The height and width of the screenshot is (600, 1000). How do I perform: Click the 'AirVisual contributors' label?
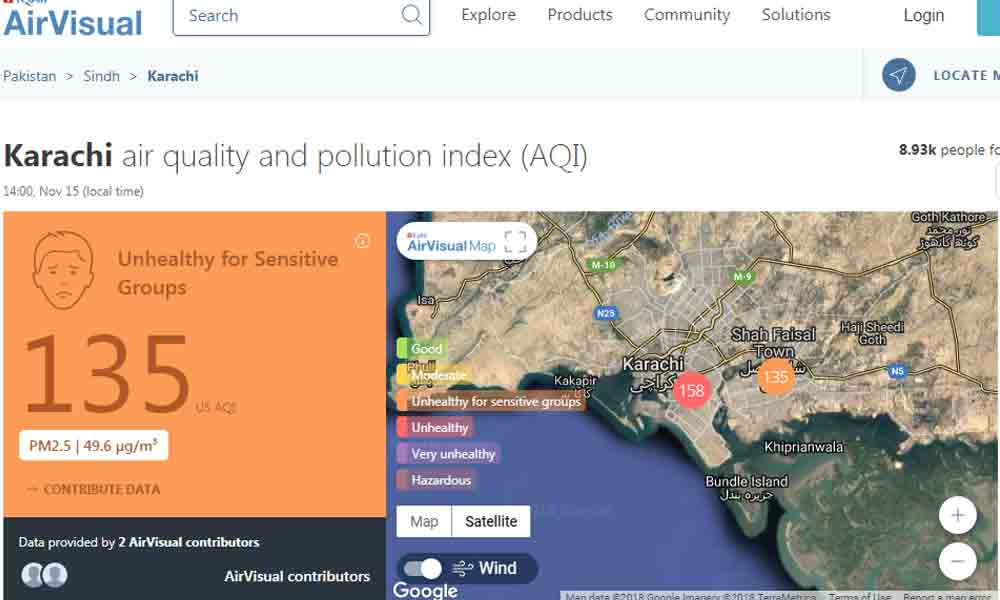click(297, 576)
